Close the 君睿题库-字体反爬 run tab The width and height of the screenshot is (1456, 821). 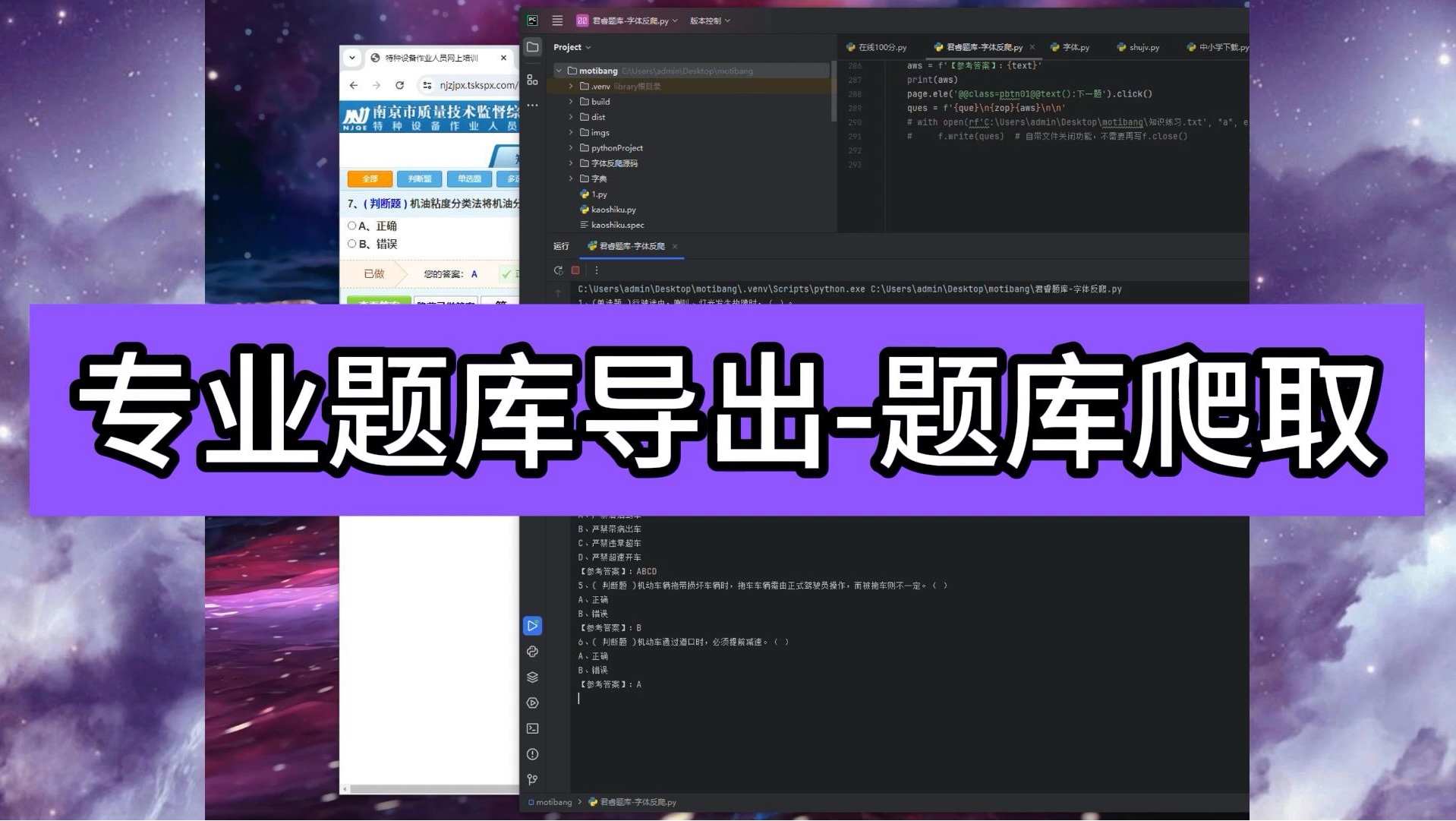pyautogui.click(x=675, y=246)
